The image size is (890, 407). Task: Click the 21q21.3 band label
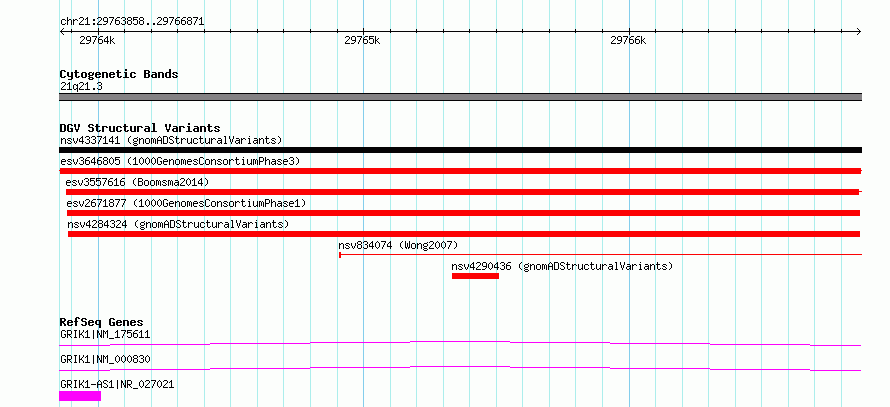[81, 87]
